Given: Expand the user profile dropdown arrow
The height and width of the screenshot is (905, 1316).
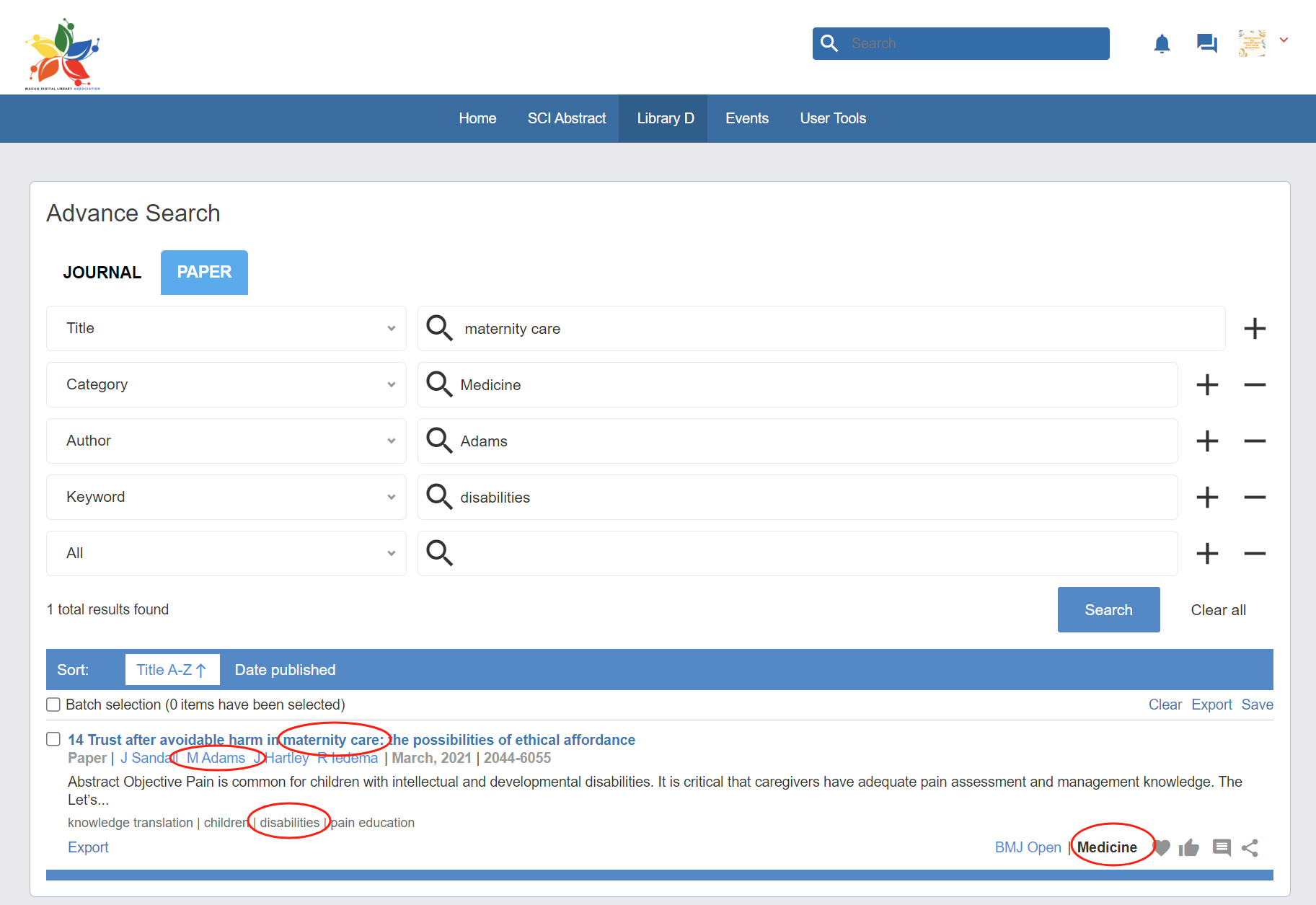Looking at the screenshot, I should (x=1284, y=40).
